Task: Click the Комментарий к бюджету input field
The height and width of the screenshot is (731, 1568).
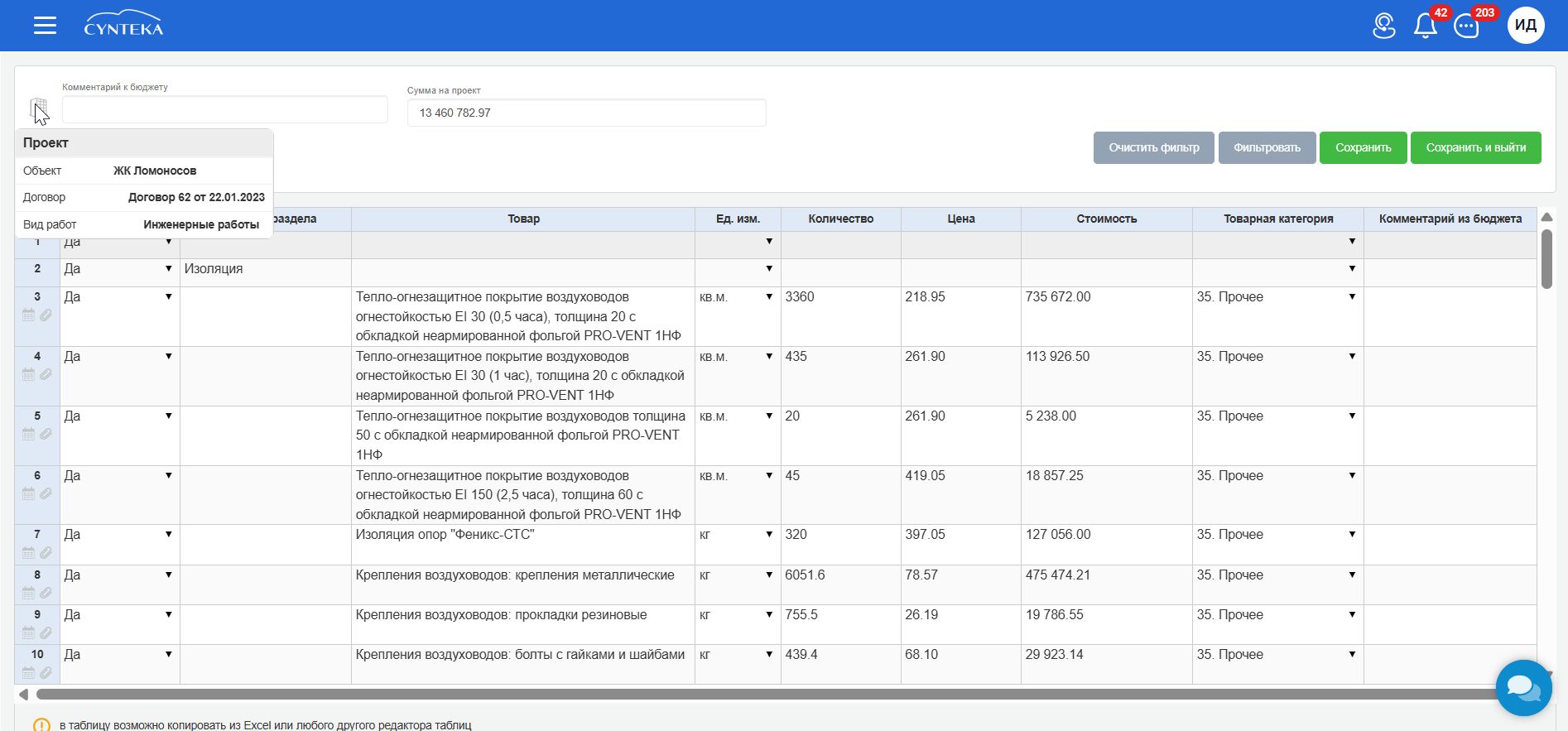Action: click(225, 109)
